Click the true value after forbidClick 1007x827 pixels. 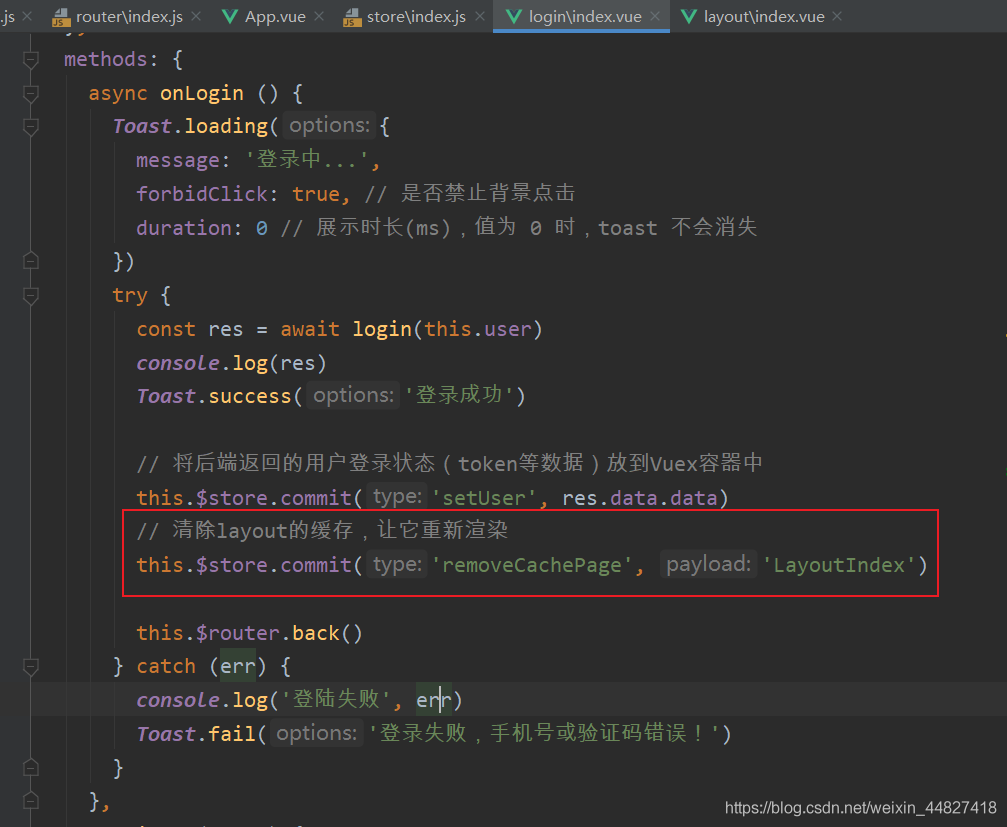[x=316, y=194]
